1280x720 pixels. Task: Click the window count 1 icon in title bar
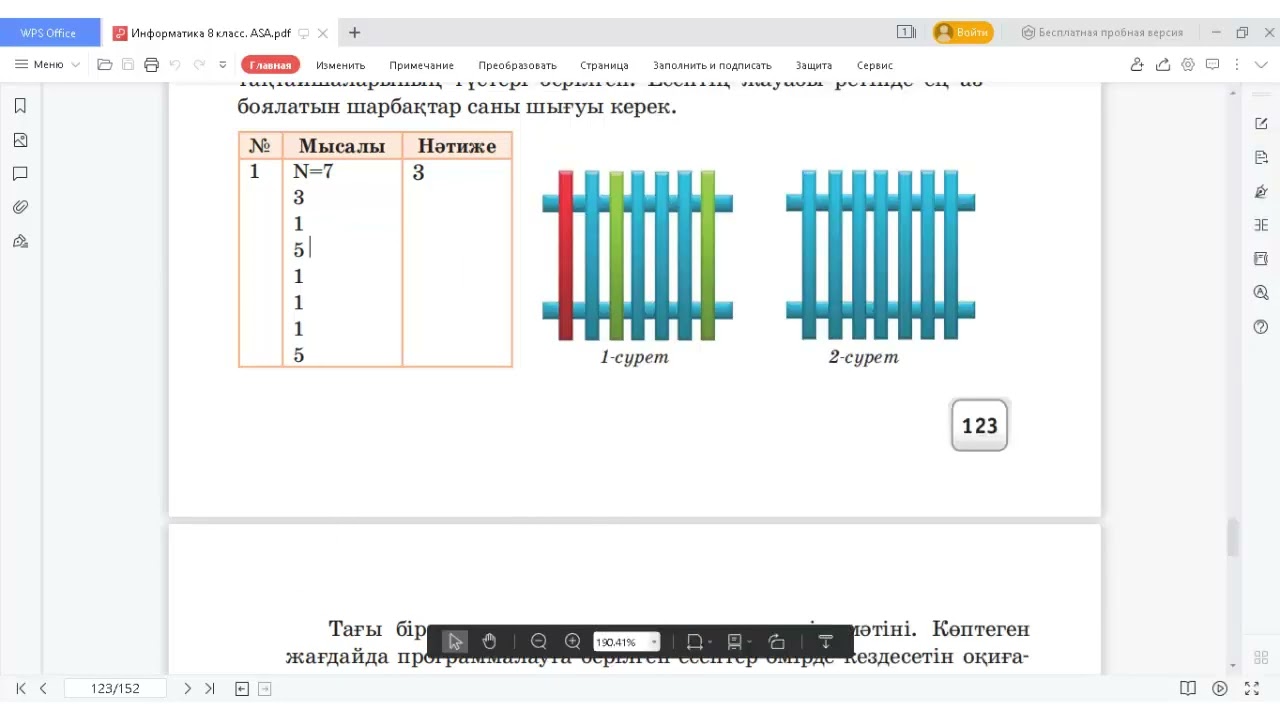tap(906, 32)
